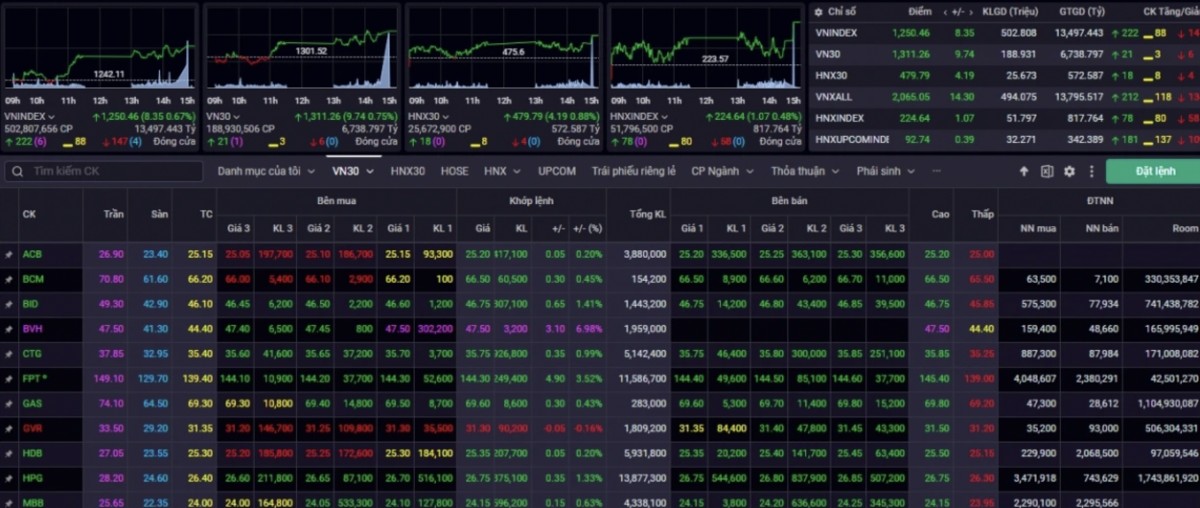Toggle the pin on the HPG row
Image resolution: width=1200 pixels, height=508 pixels.
click(9, 479)
